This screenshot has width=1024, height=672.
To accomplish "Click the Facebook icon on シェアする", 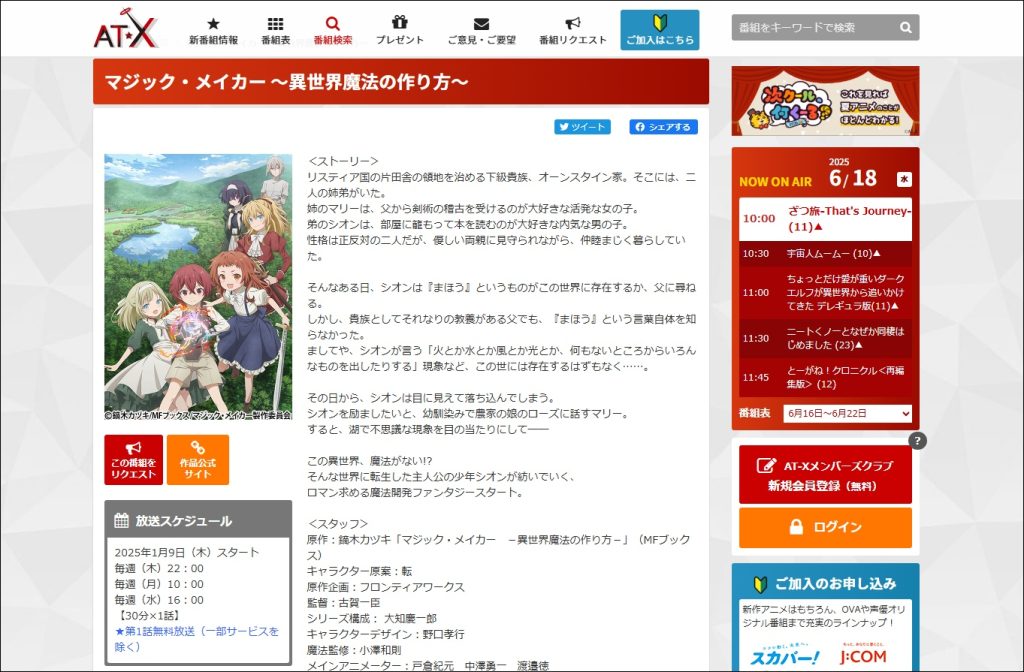I will coord(639,127).
